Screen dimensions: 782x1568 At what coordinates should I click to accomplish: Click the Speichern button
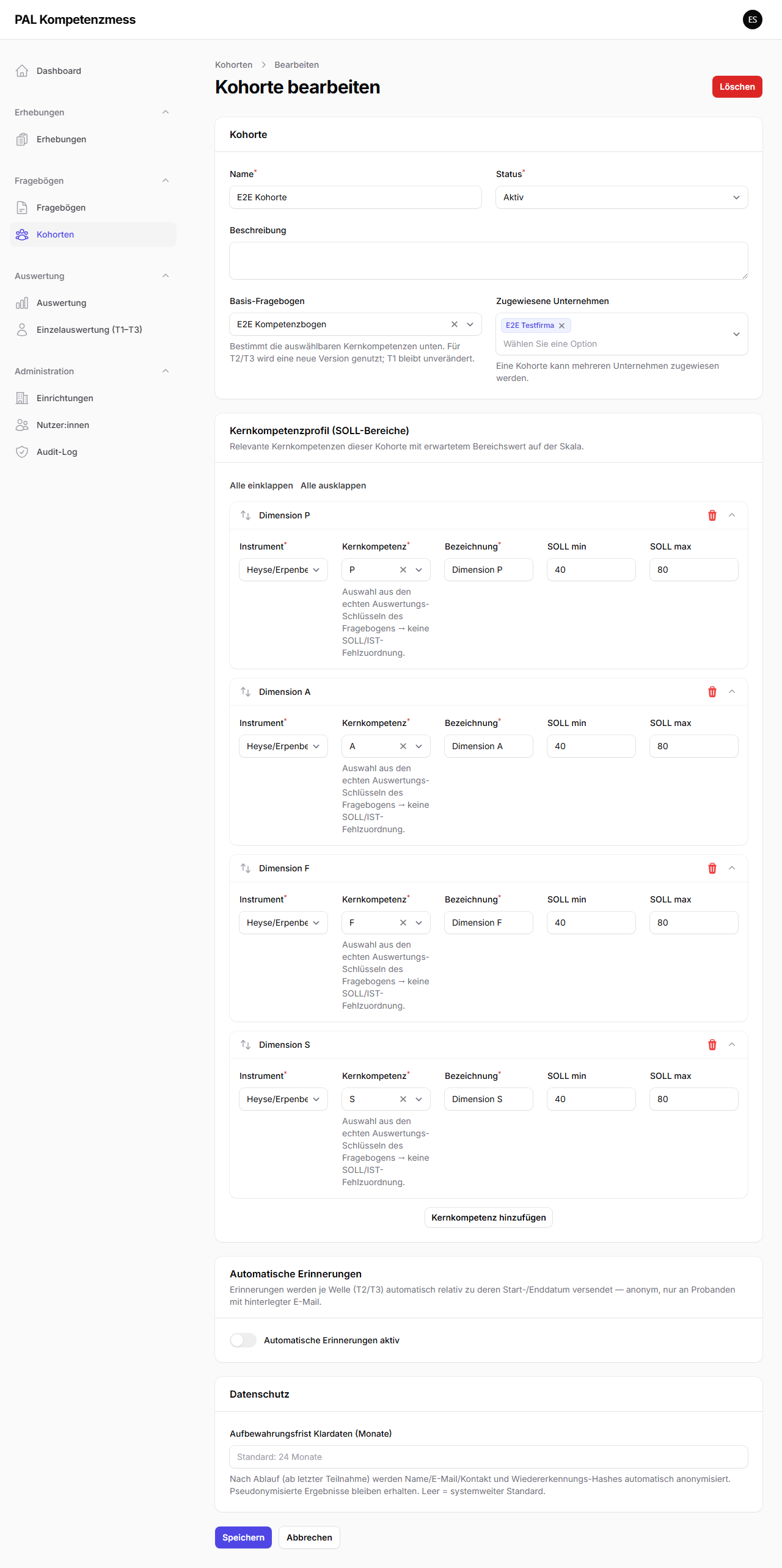(243, 1537)
